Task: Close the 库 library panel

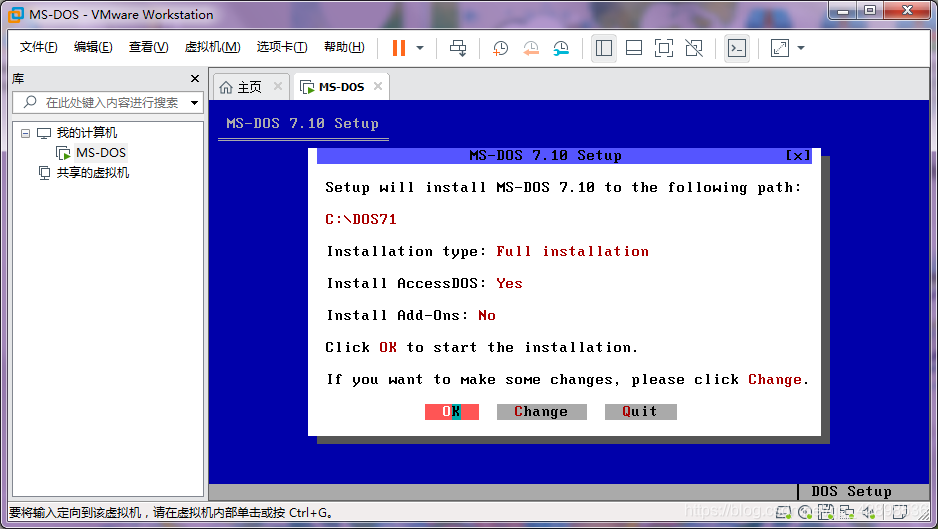Action: click(194, 78)
